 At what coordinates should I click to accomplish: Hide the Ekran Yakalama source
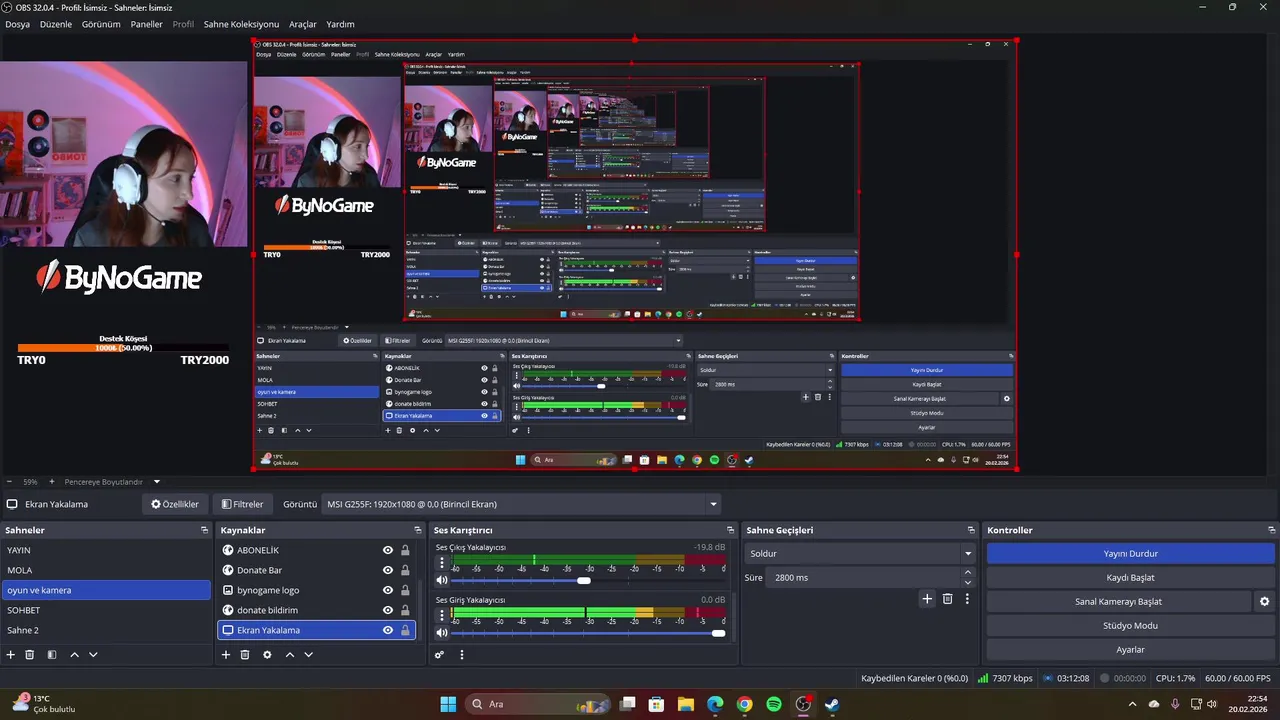pos(388,630)
